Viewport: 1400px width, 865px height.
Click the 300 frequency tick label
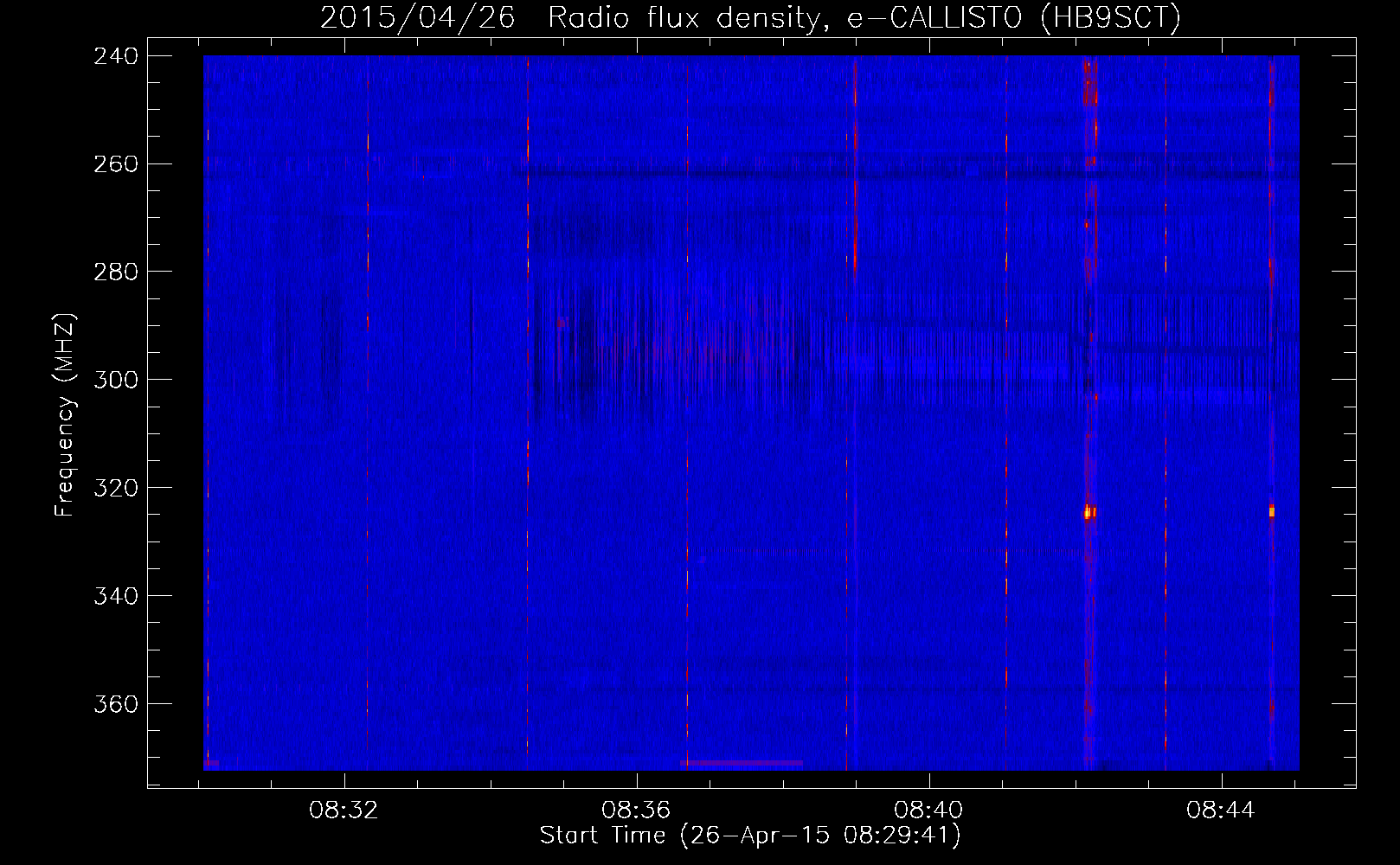pos(116,381)
